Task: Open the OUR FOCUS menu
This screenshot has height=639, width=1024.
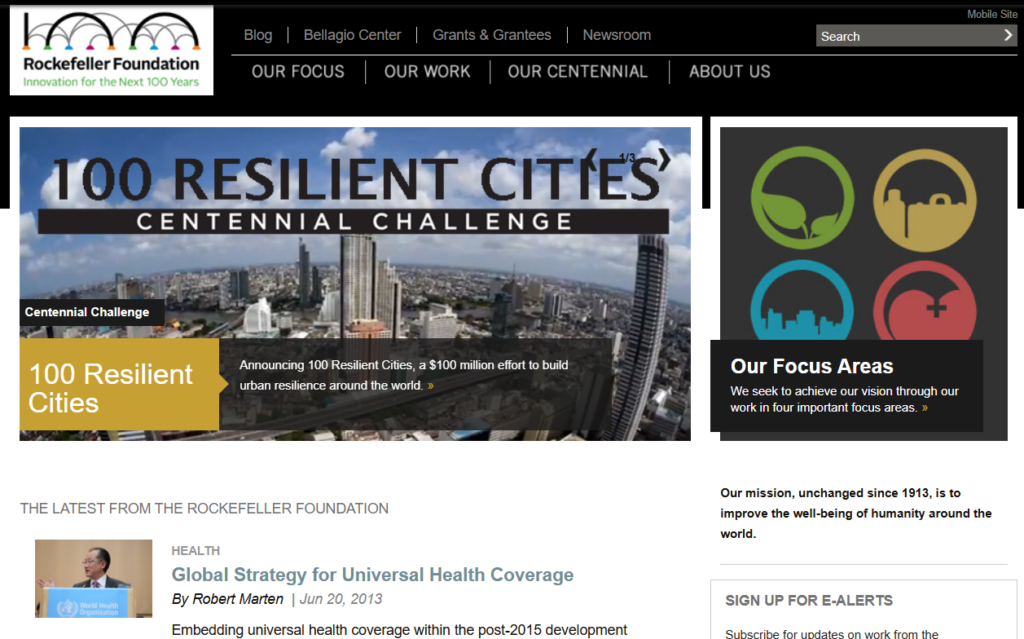Action: (298, 71)
